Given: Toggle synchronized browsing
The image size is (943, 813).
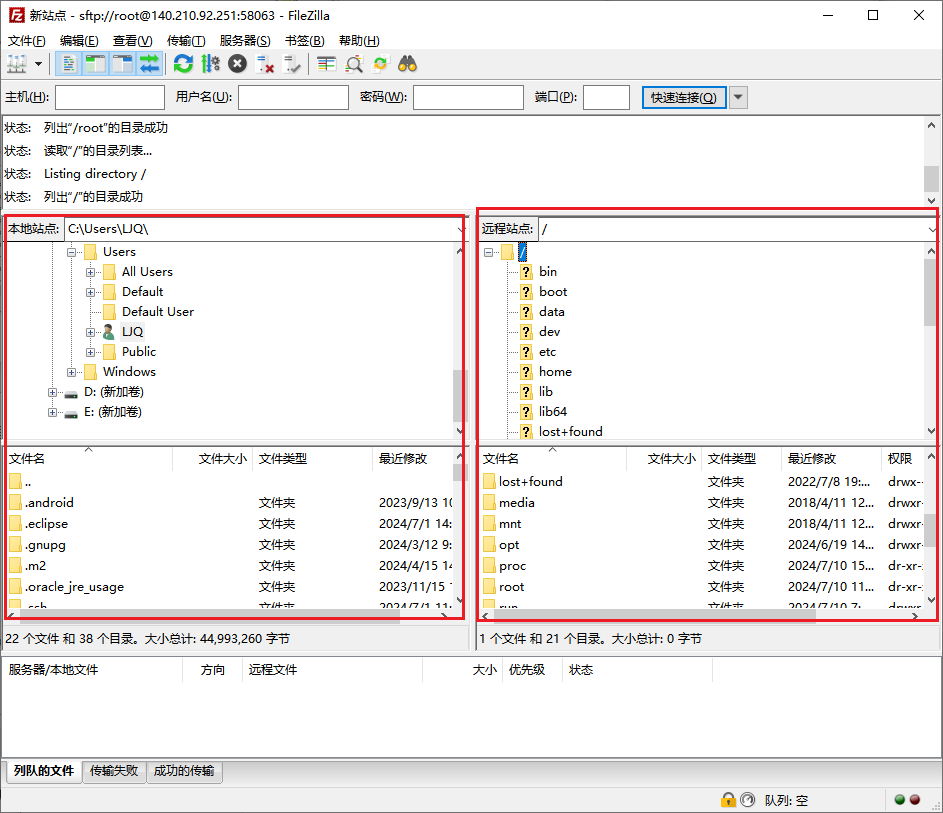Looking at the screenshot, I should [x=381, y=64].
